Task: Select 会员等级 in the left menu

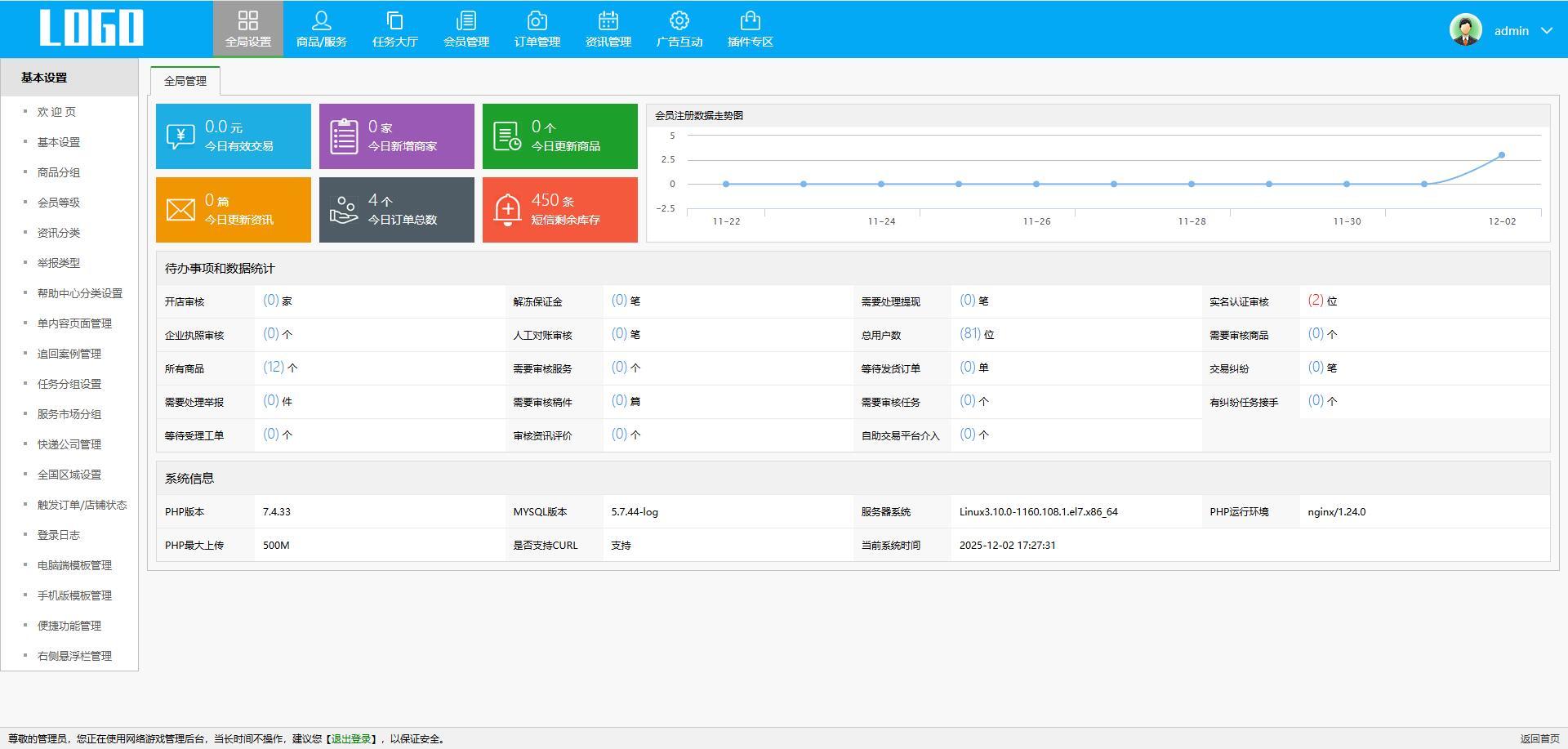Action: coord(59,203)
